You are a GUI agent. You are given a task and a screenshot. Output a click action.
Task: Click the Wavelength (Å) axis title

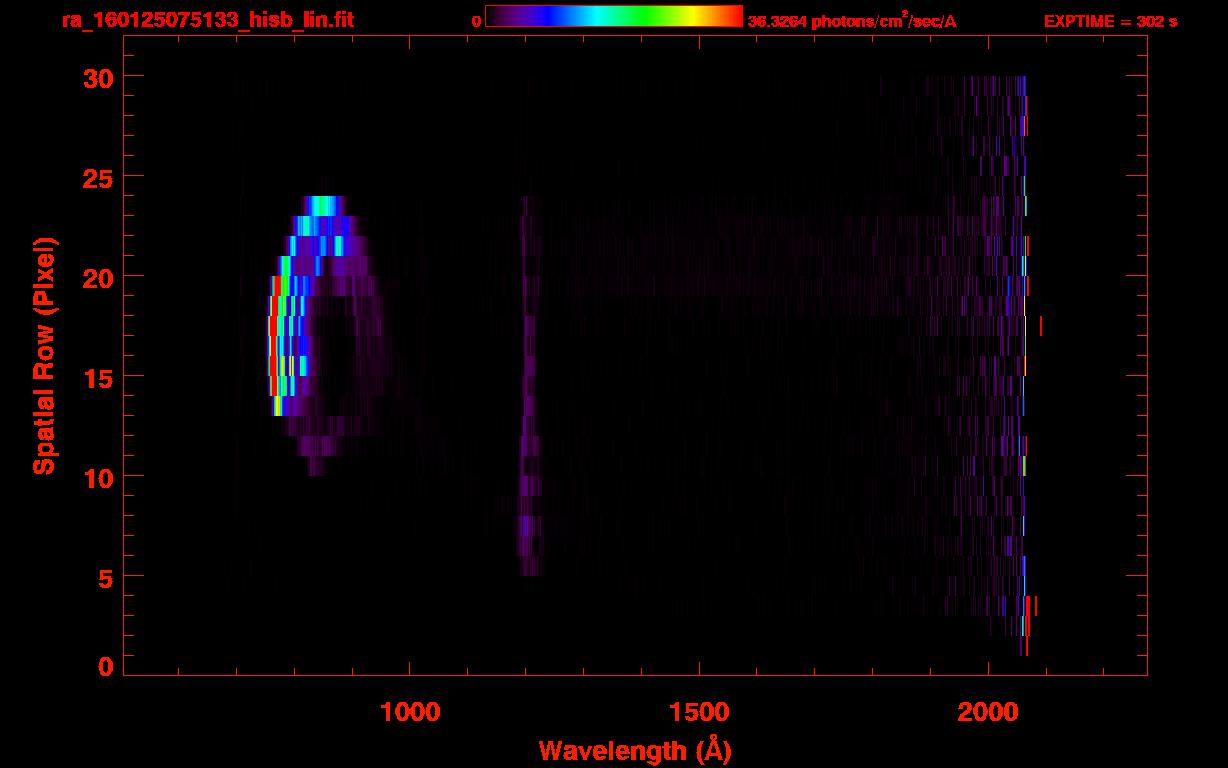(635, 750)
